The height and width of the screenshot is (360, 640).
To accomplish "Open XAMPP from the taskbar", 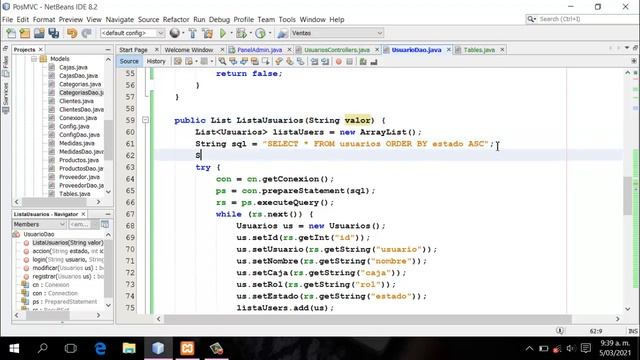I will [x=187, y=348].
